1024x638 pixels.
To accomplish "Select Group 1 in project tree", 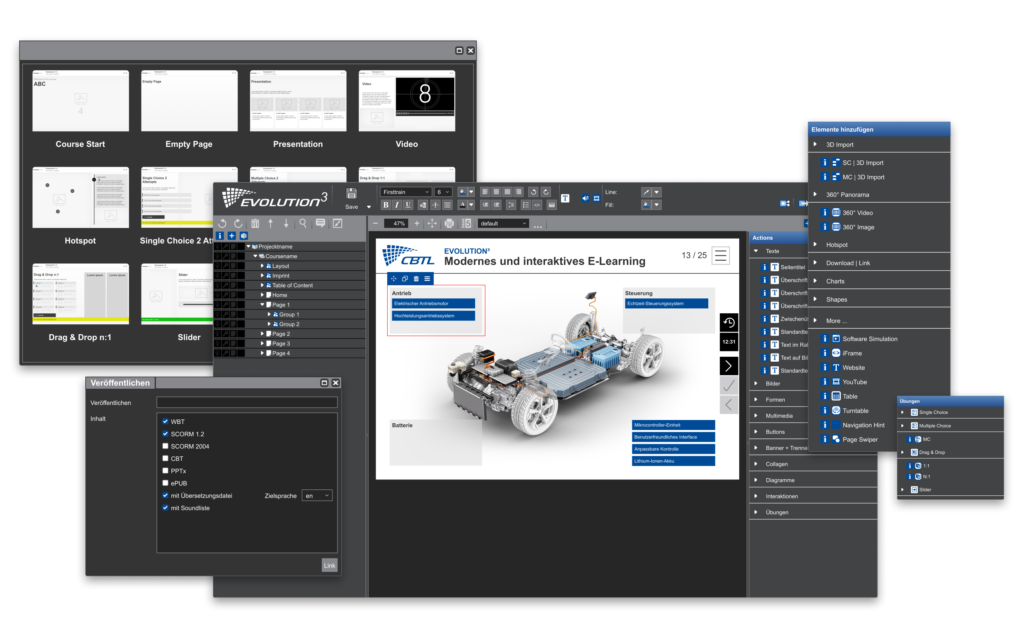I will click(x=289, y=315).
